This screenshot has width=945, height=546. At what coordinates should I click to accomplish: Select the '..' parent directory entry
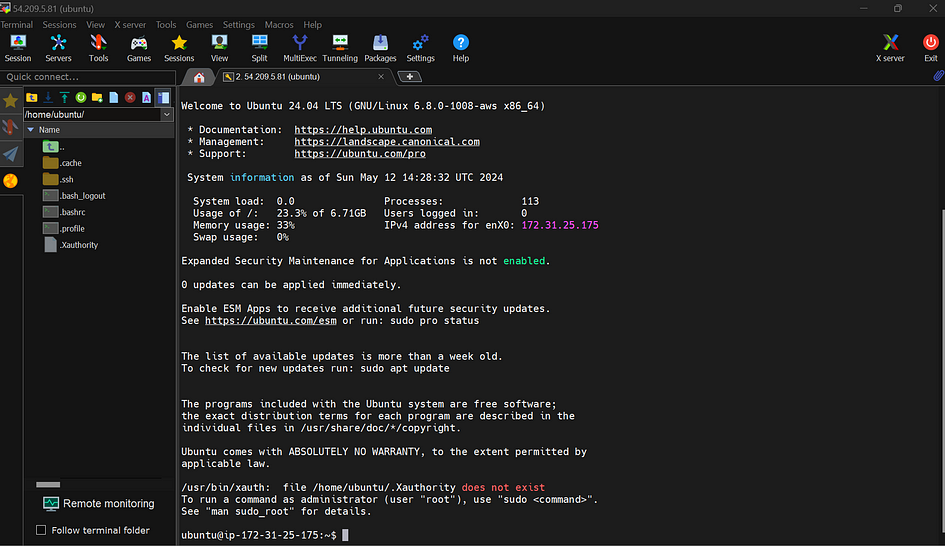[54, 146]
